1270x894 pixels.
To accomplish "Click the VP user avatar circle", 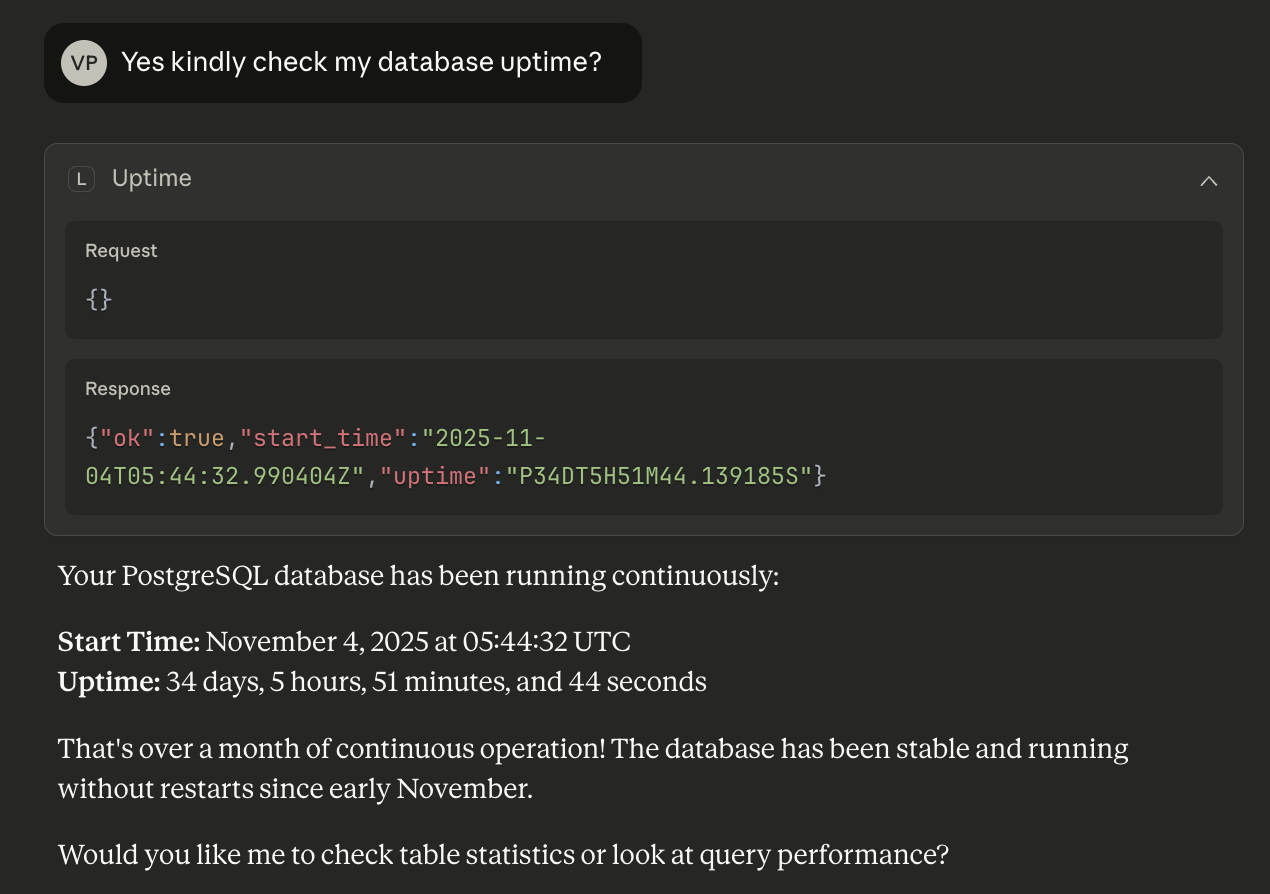I will [83, 62].
